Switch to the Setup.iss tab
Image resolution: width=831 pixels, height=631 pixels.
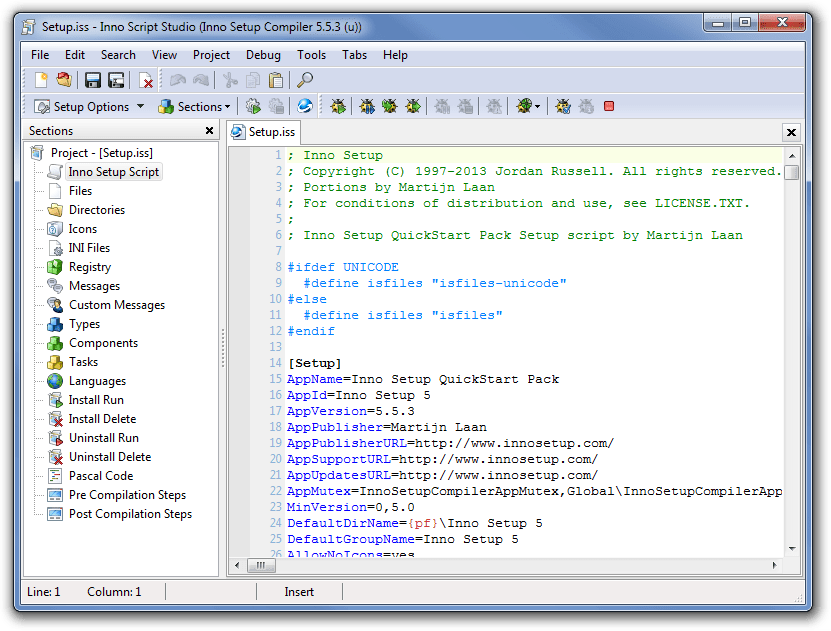pyautogui.click(x=263, y=132)
